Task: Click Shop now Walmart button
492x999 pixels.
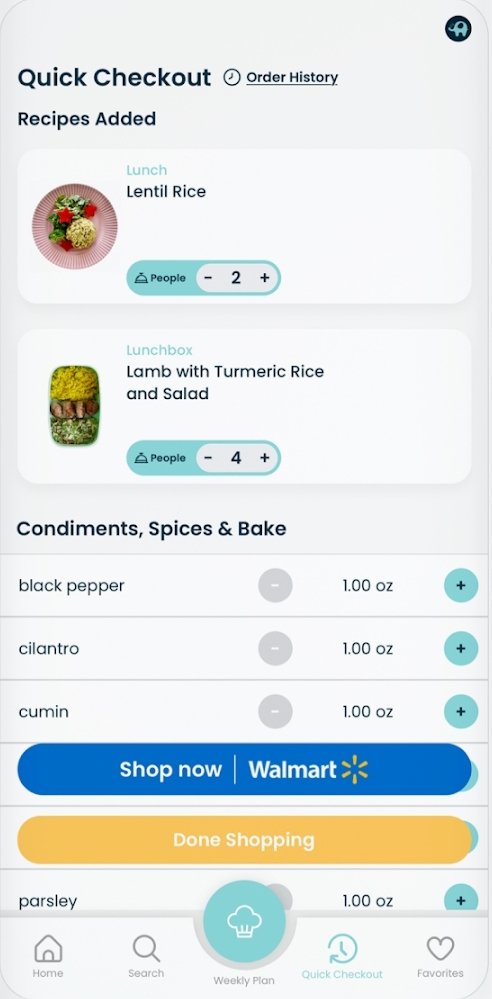Action: click(244, 770)
